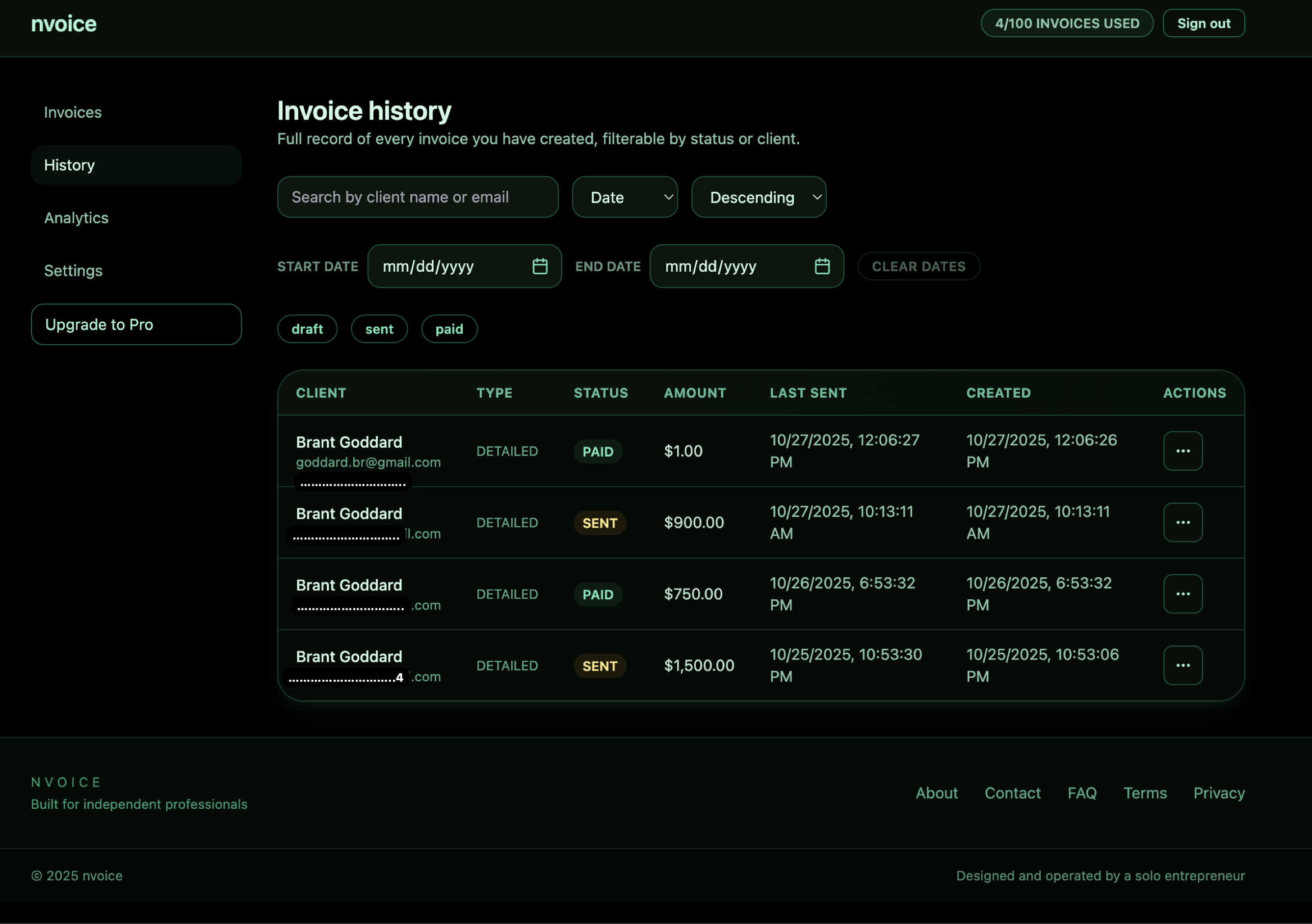Toggle the sent status filter
This screenshot has height=924, width=1312.
[379, 329]
